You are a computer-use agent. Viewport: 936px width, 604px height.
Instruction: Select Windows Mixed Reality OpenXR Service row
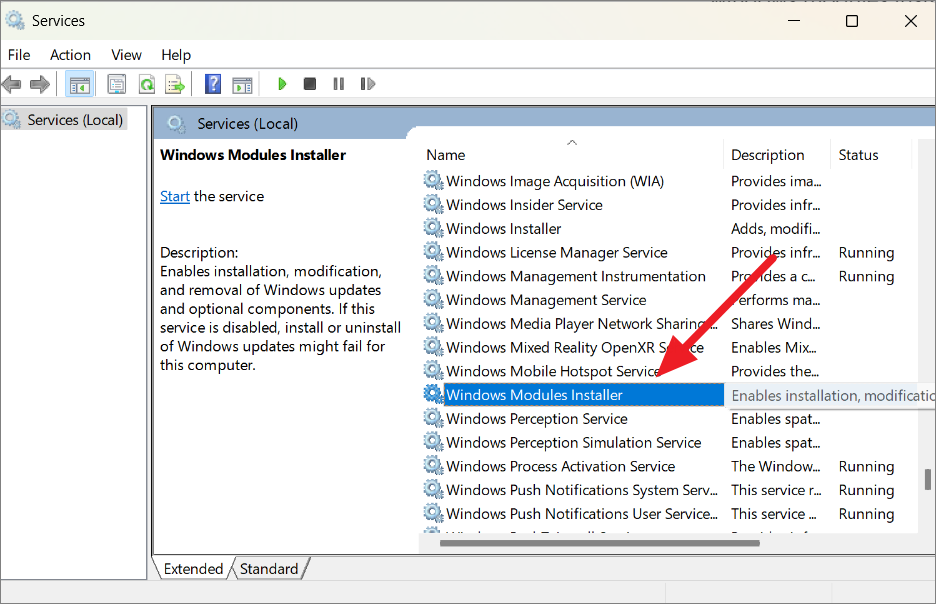[573, 347]
